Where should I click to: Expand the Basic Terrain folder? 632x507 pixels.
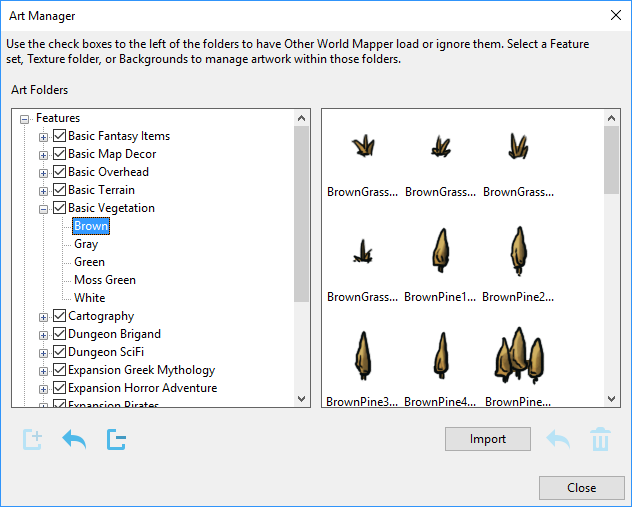pos(43,191)
